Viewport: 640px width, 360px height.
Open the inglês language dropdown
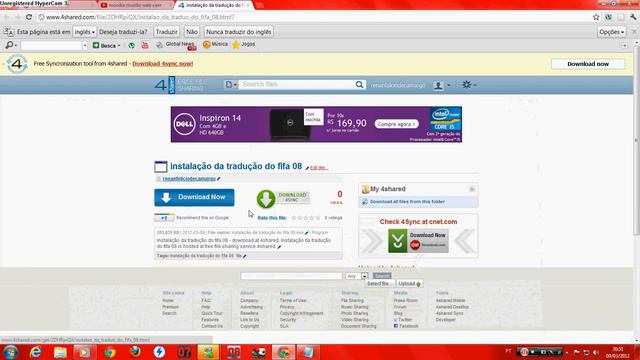pyautogui.click(x=84, y=32)
